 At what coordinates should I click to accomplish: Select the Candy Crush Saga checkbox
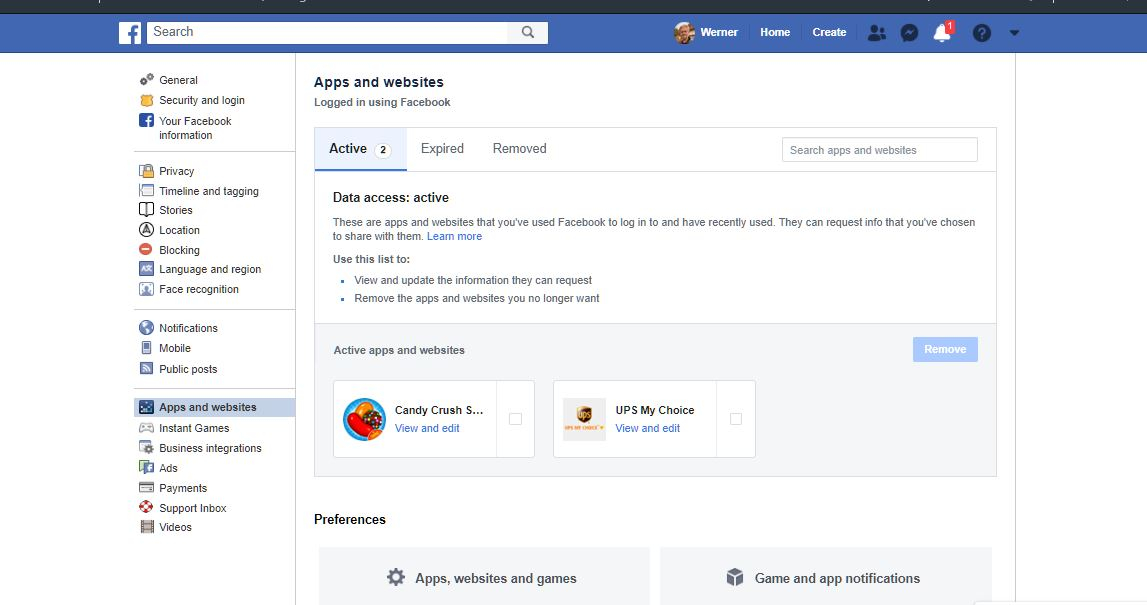coord(516,419)
